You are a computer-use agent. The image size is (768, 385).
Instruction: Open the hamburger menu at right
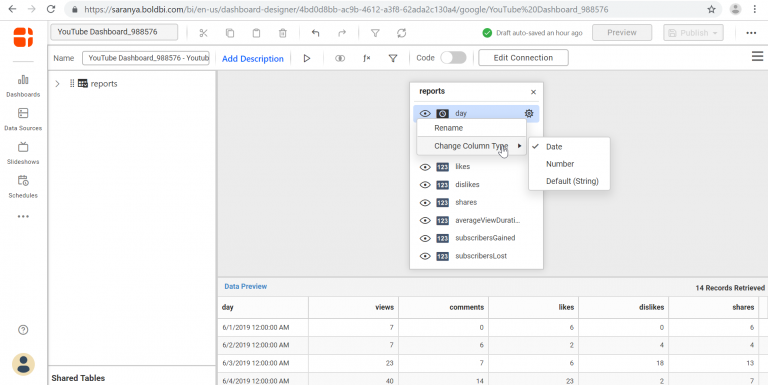point(757,56)
